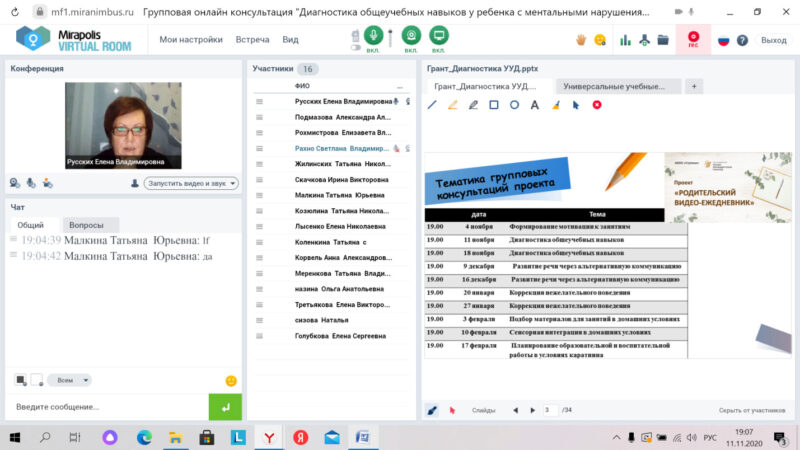Image resolution: width=800 pixels, height=450 pixels.
Task: Open the Russian flag language selector
Action: pos(723,40)
